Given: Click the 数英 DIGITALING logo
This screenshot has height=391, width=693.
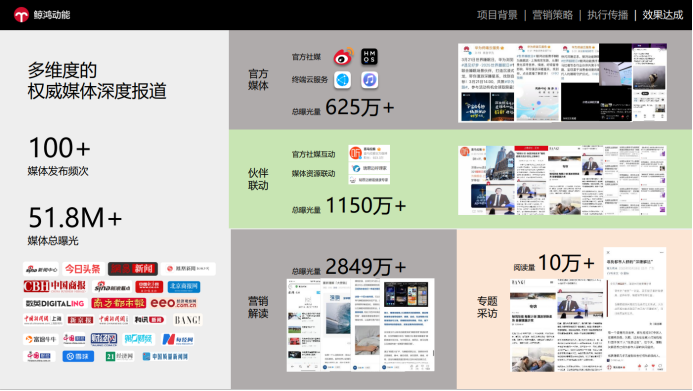Looking at the screenshot, I should pyautogui.click(x=55, y=304).
